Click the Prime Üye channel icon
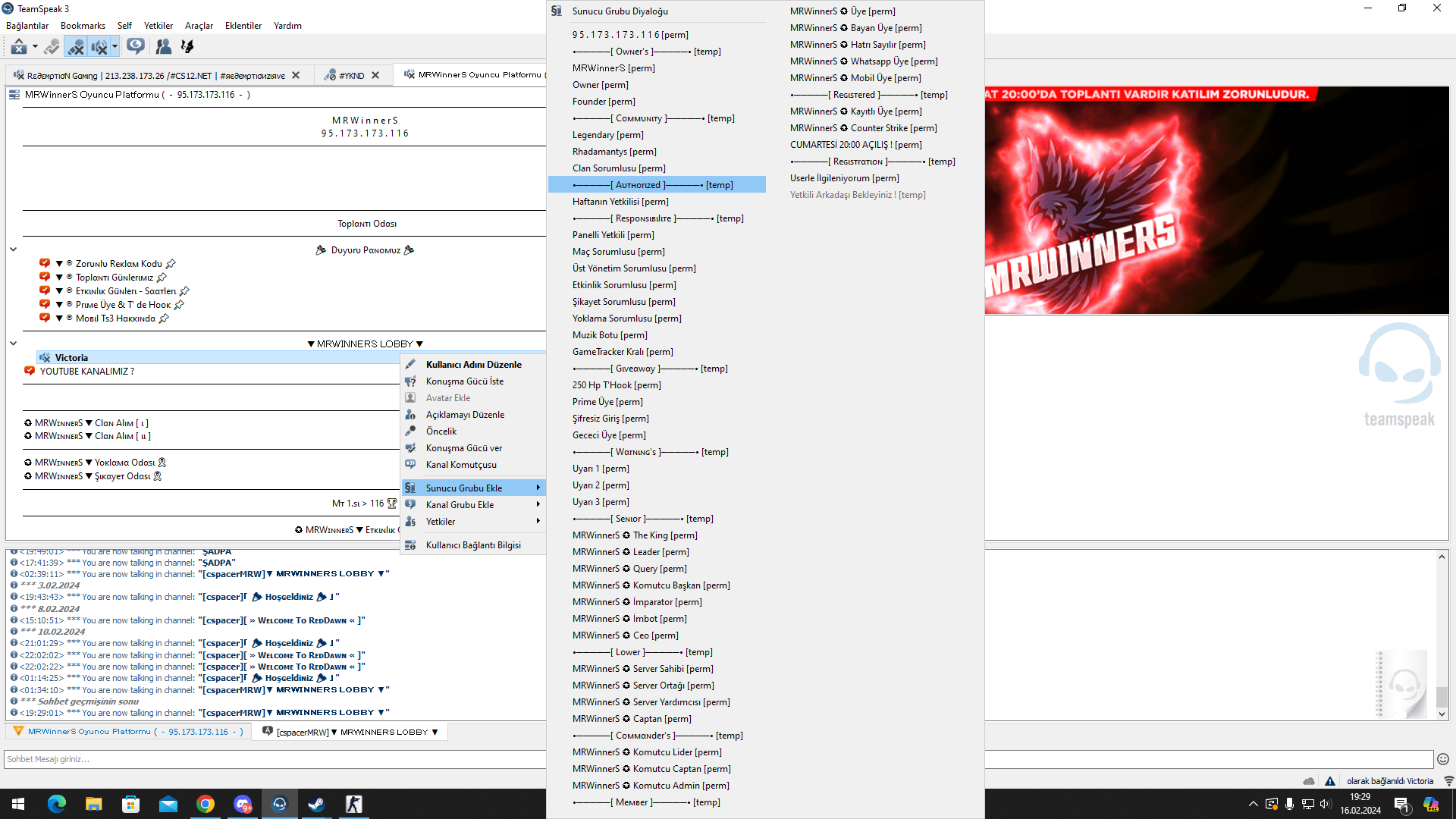Screen dimensions: 1456x819 (45, 305)
